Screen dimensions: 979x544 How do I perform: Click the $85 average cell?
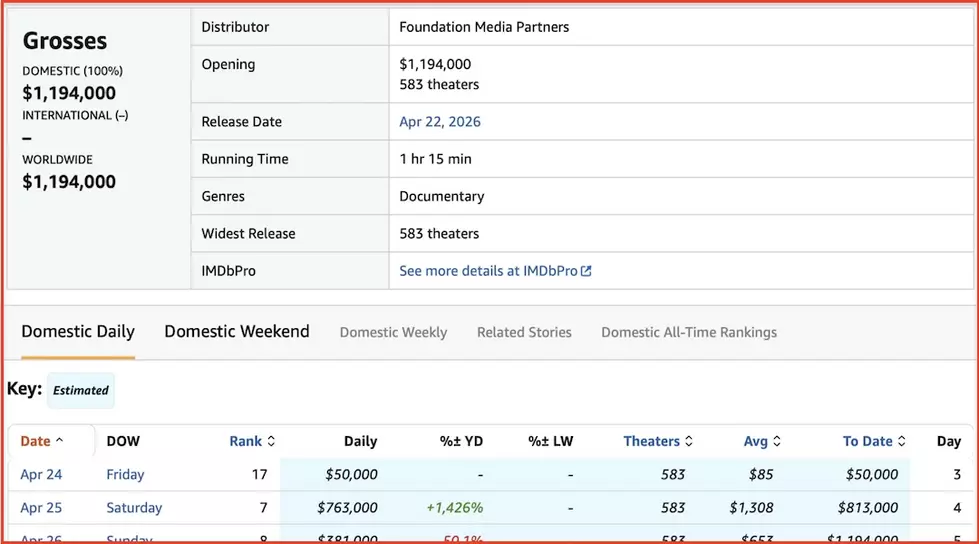pyautogui.click(x=760, y=474)
